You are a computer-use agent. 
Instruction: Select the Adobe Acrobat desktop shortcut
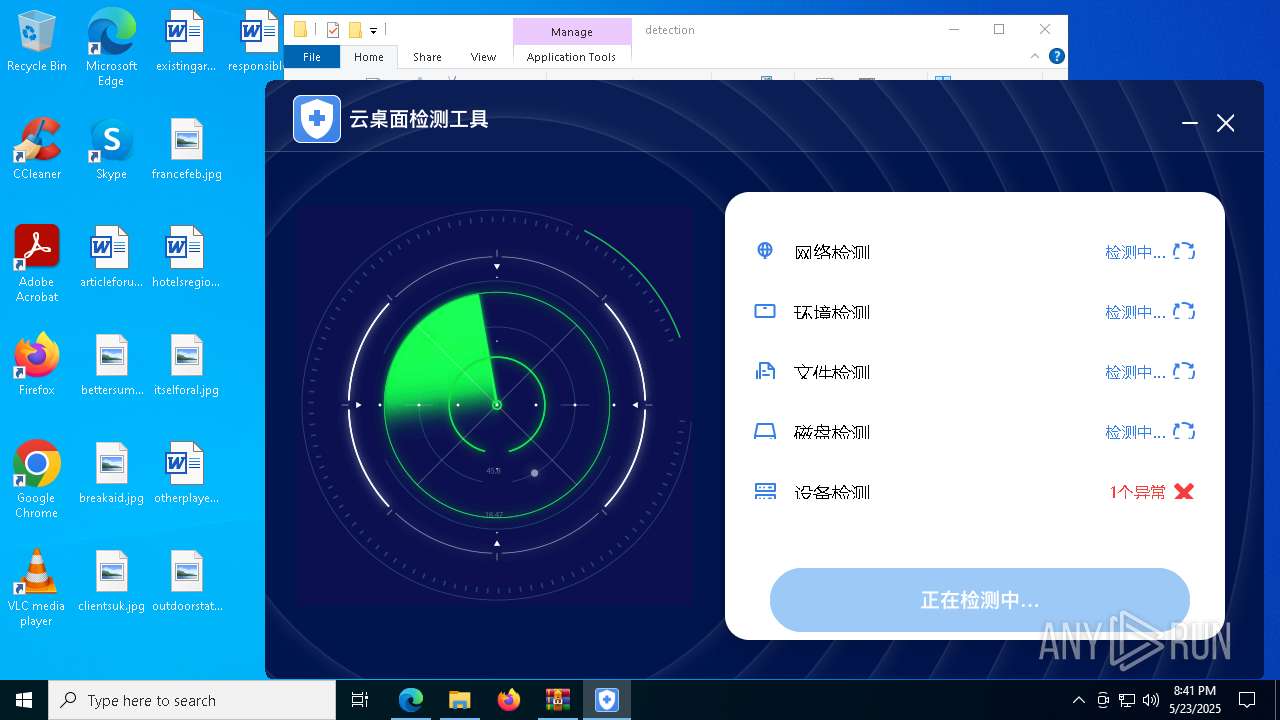(37, 264)
